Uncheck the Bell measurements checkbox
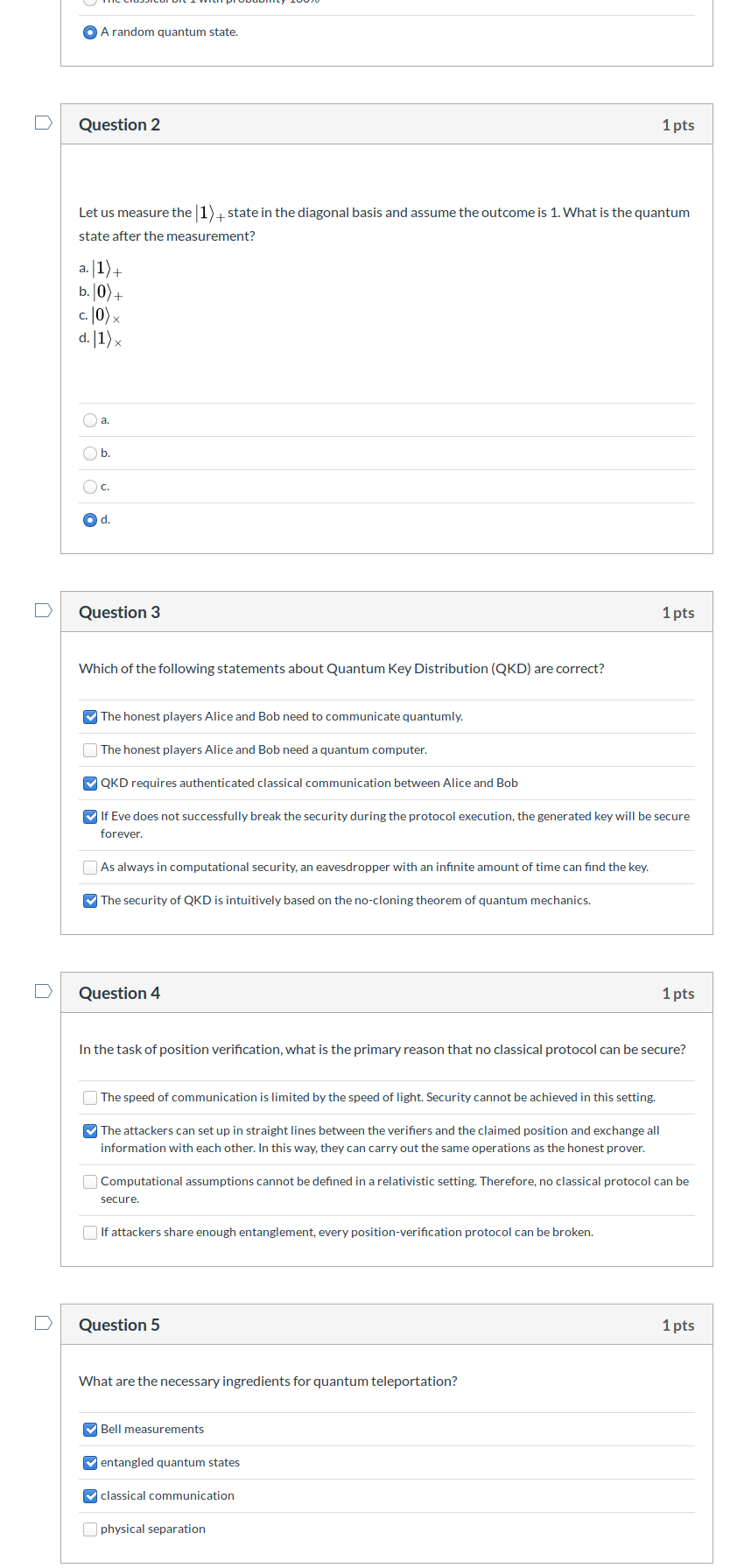737x1568 pixels. pyautogui.click(x=90, y=1430)
